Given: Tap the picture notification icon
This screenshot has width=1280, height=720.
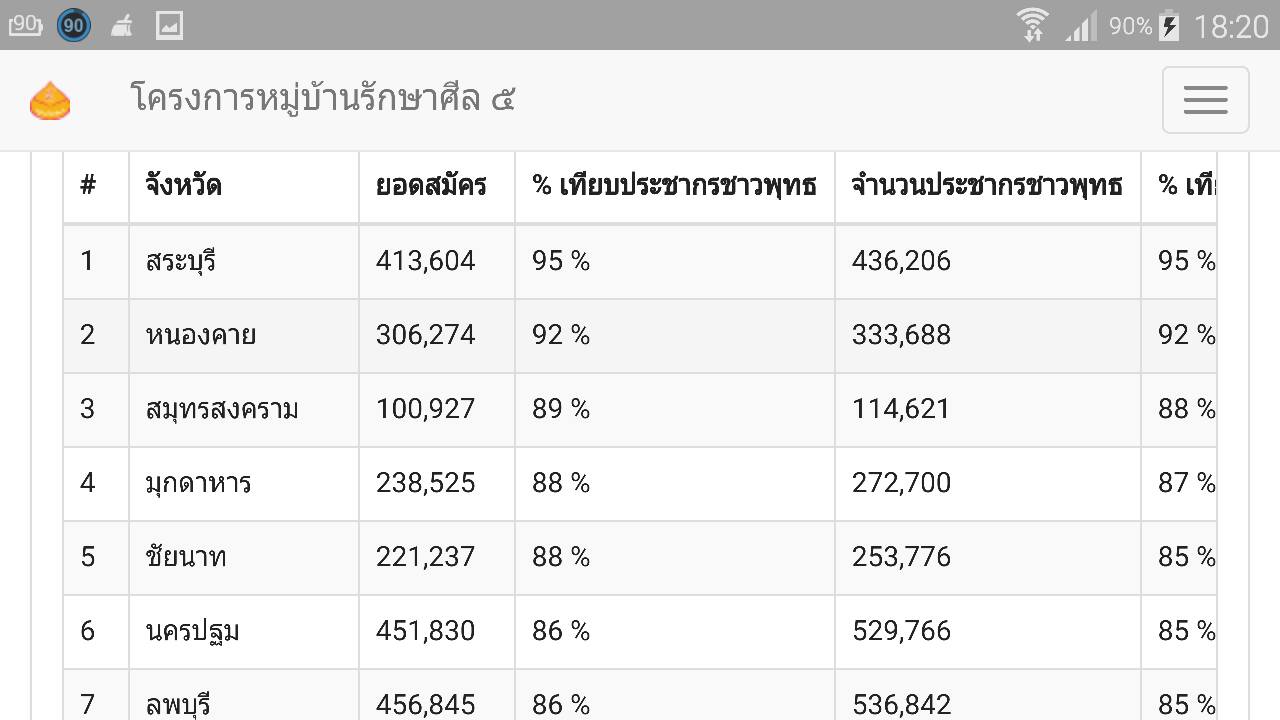Looking at the screenshot, I should [169, 26].
